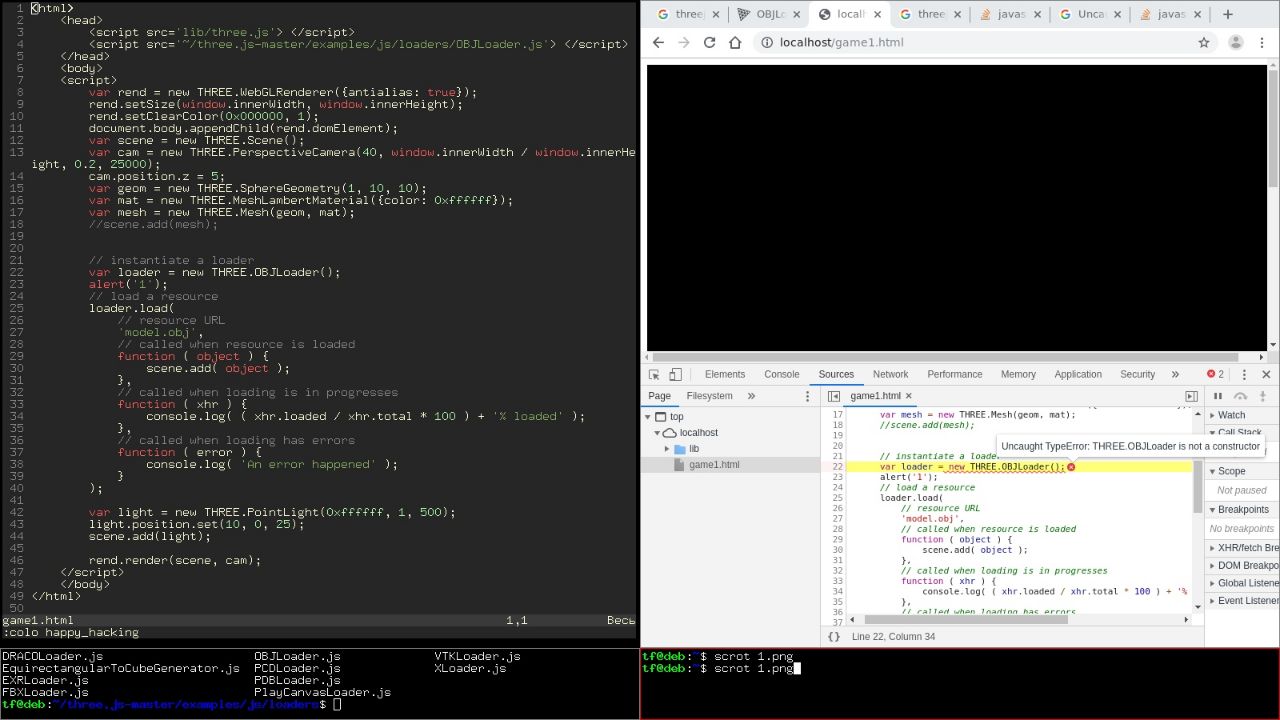Hide the Sources navigator pane
1280x720 pixels.
tap(834, 396)
